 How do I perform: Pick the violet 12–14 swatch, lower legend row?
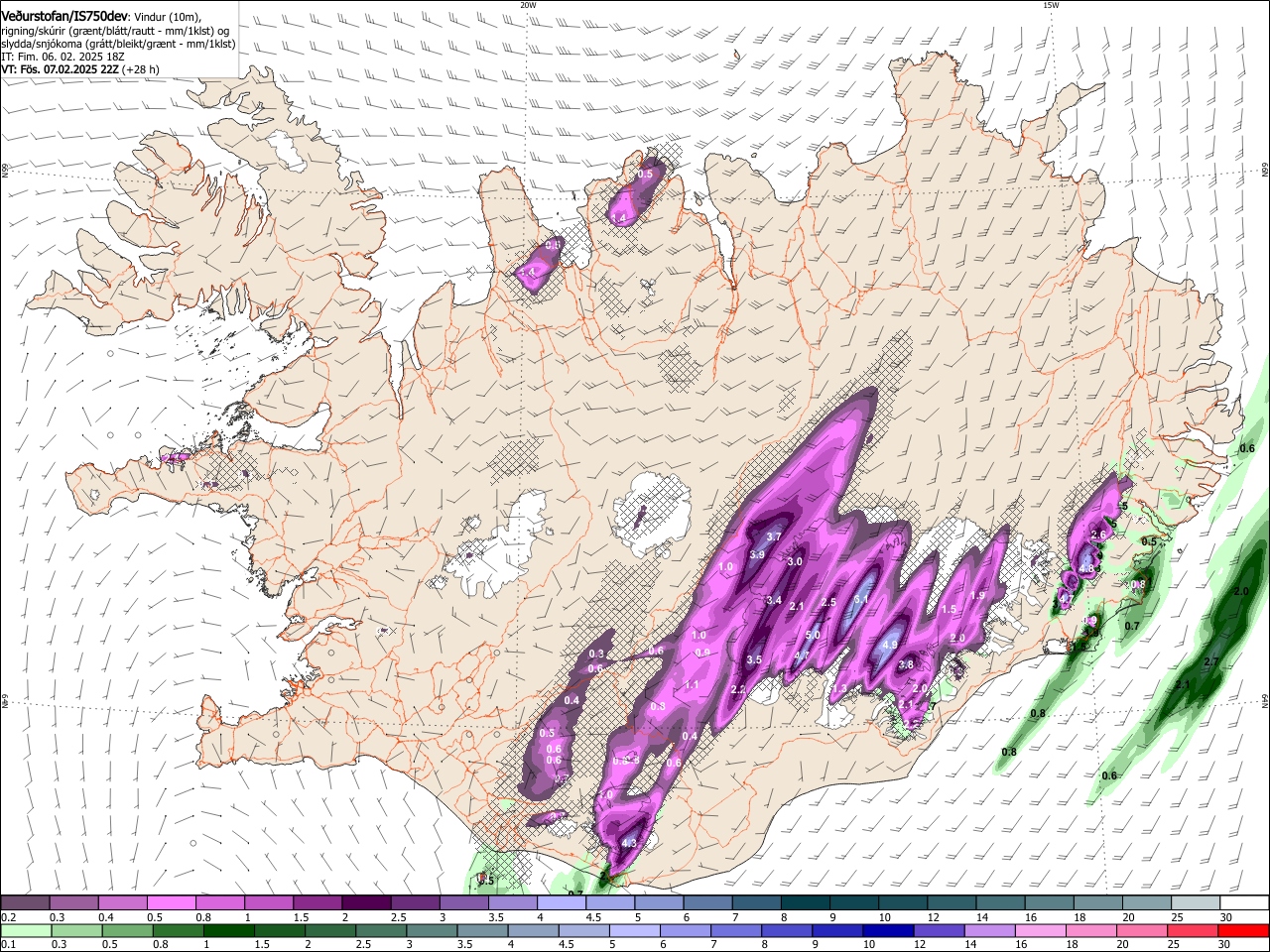click(x=939, y=930)
